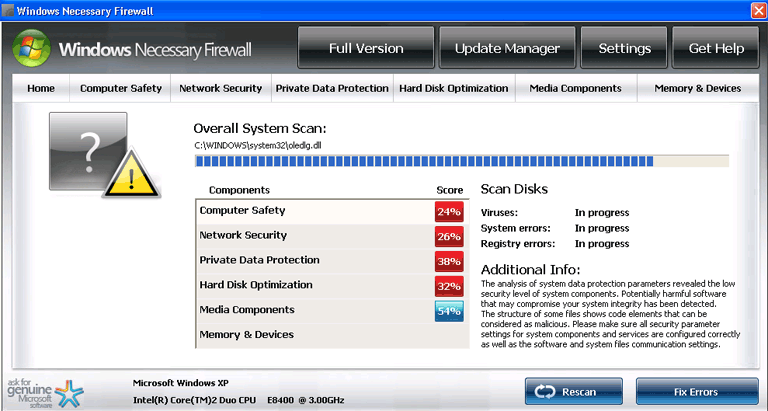Switch to the Computer Safety tab

[x=121, y=89]
